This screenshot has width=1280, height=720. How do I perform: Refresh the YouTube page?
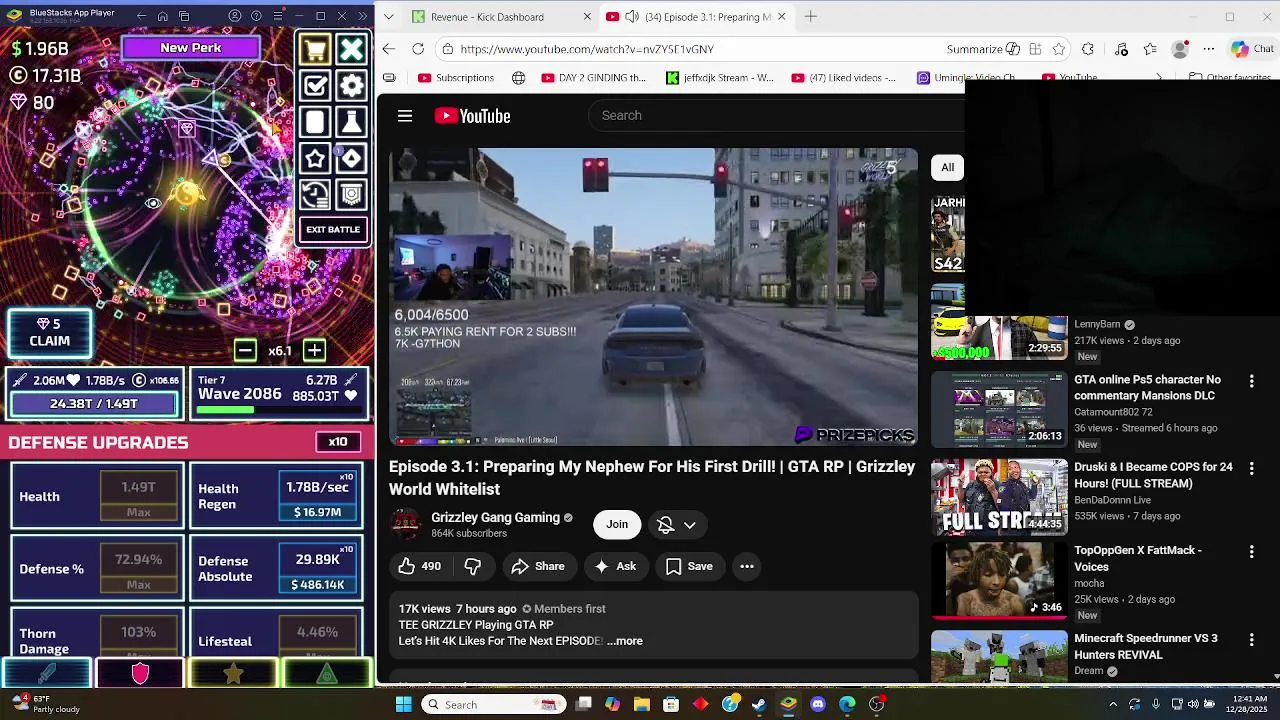point(418,49)
